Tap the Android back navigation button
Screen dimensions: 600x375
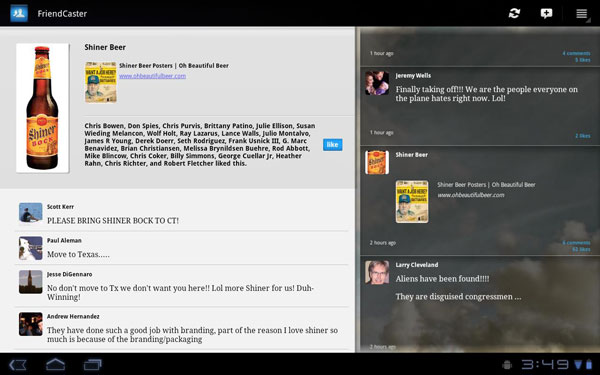pyautogui.click(x=18, y=364)
